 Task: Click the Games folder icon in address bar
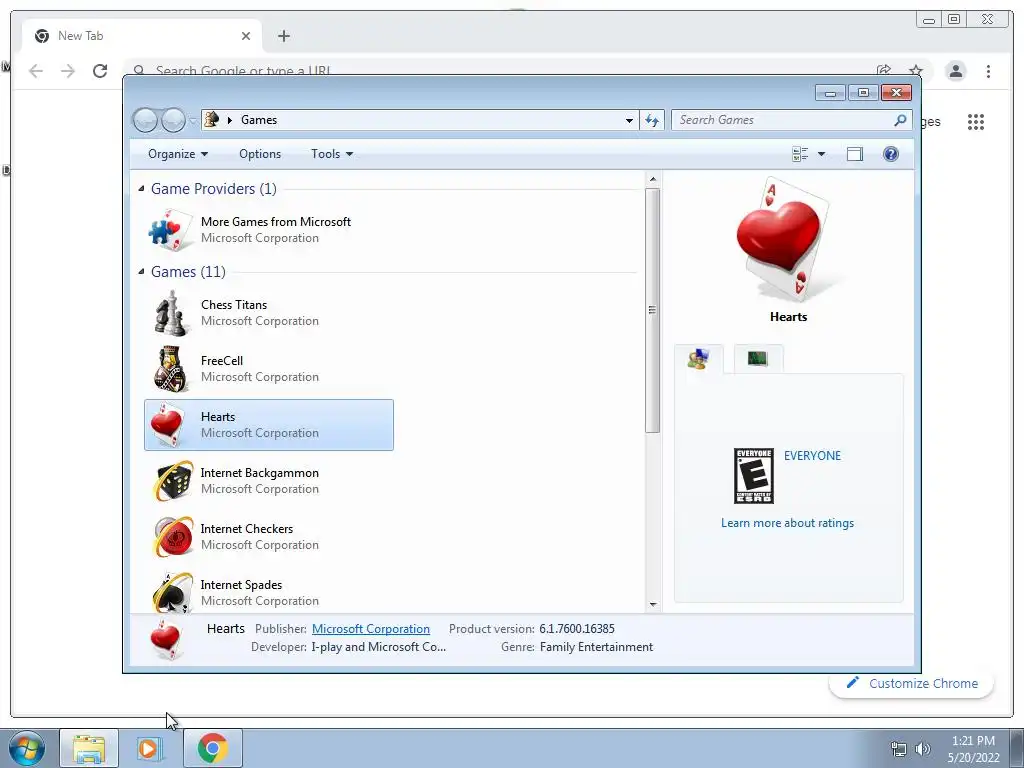tap(212, 120)
